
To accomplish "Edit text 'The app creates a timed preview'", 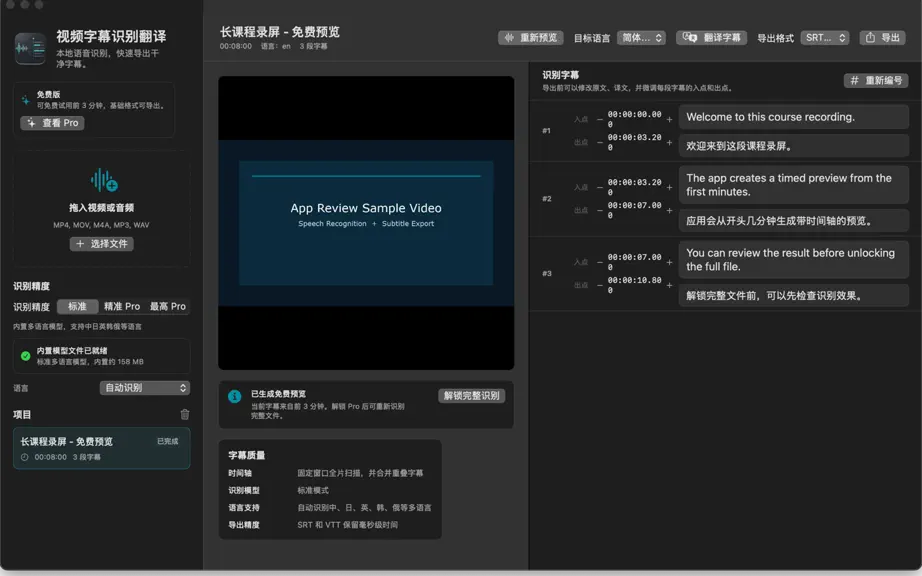I will pos(794,185).
